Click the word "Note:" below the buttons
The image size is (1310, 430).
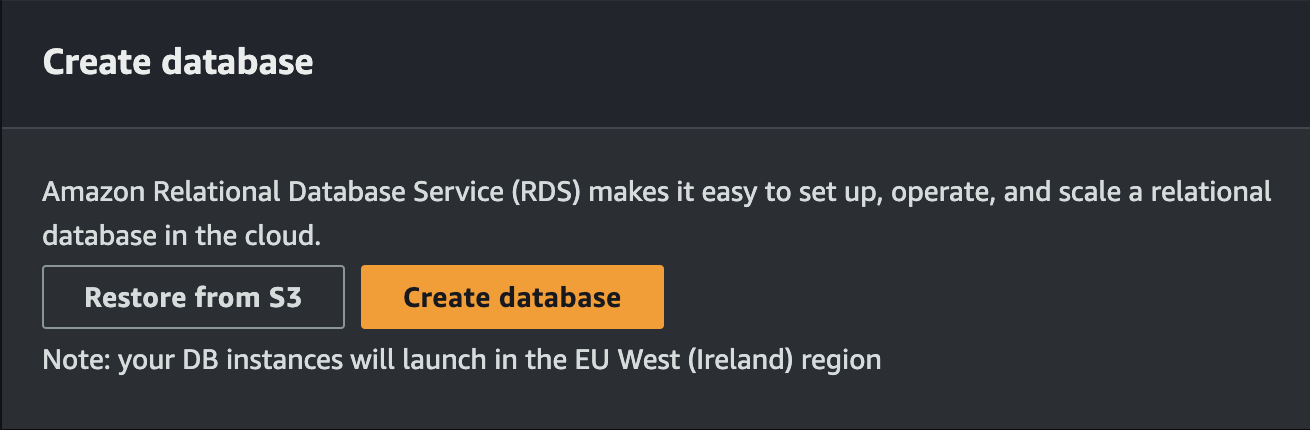click(x=77, y=359)
